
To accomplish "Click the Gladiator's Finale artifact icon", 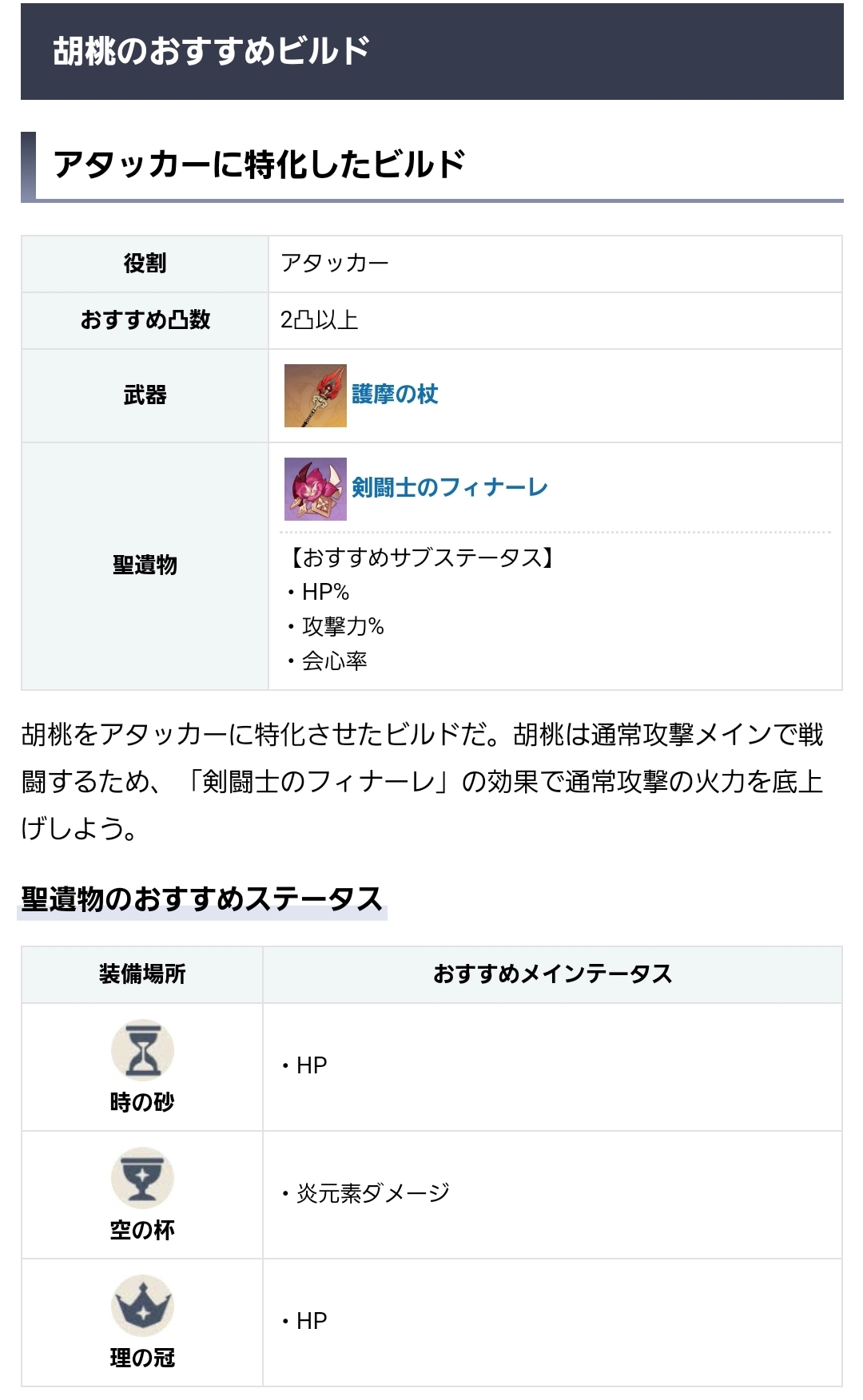I will [x=315, y=489].
